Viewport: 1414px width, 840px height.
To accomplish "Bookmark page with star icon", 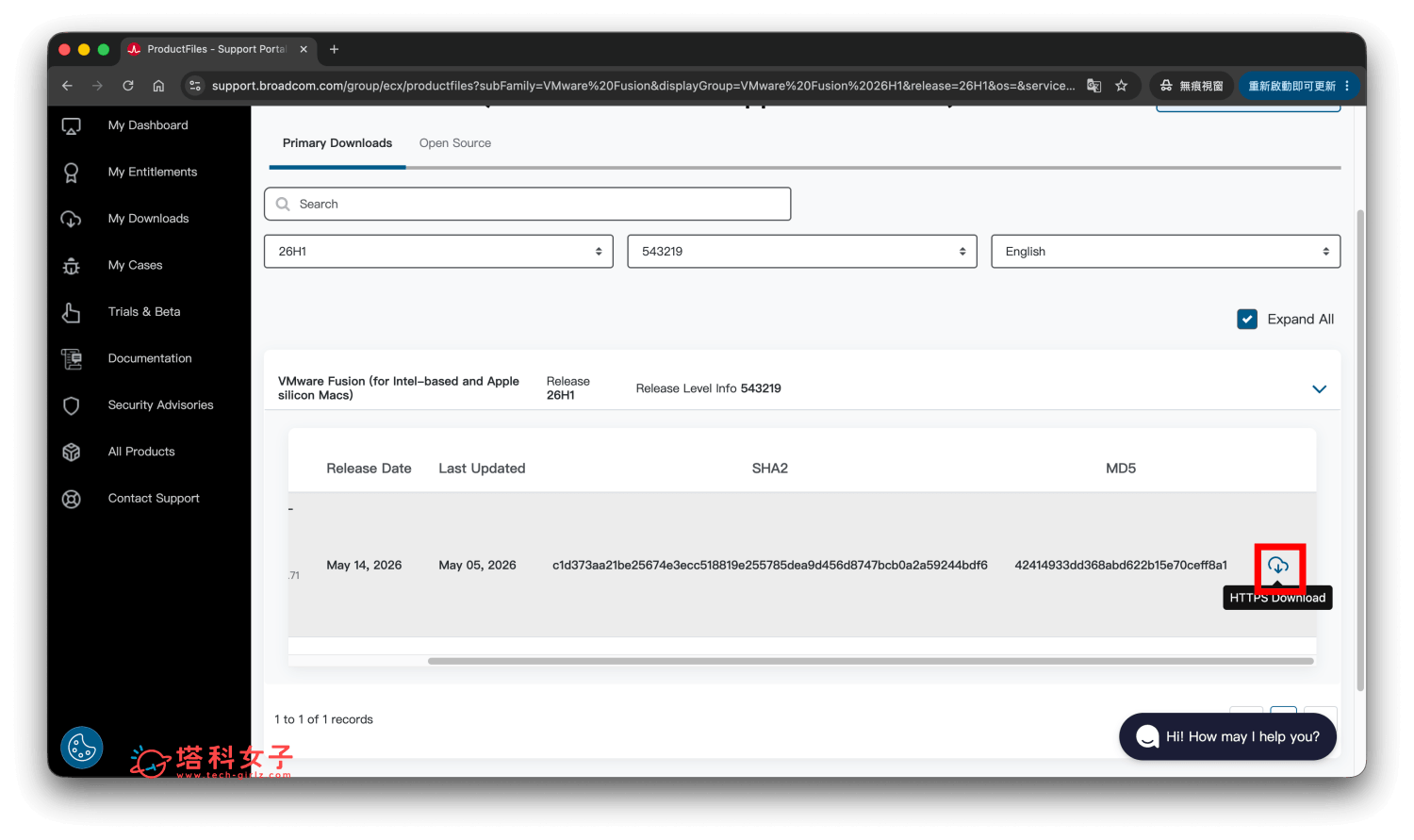I will tap(1121, 86).
